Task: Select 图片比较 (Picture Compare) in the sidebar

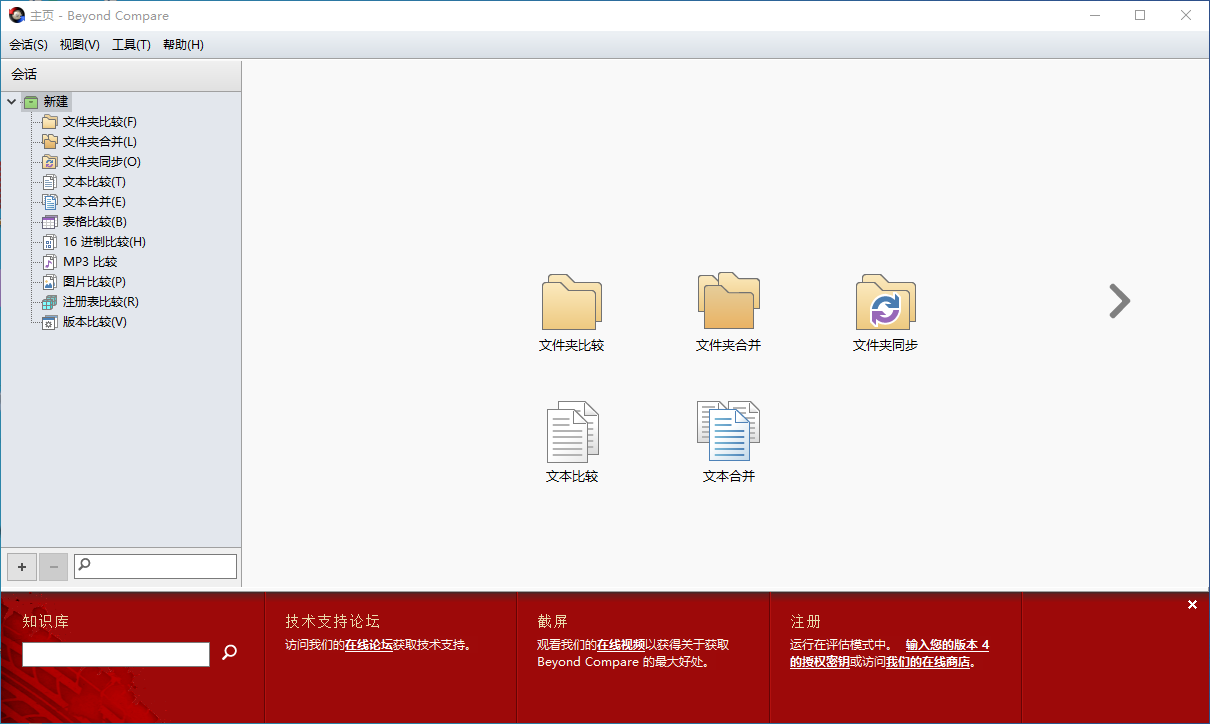Action: [93, 281]
